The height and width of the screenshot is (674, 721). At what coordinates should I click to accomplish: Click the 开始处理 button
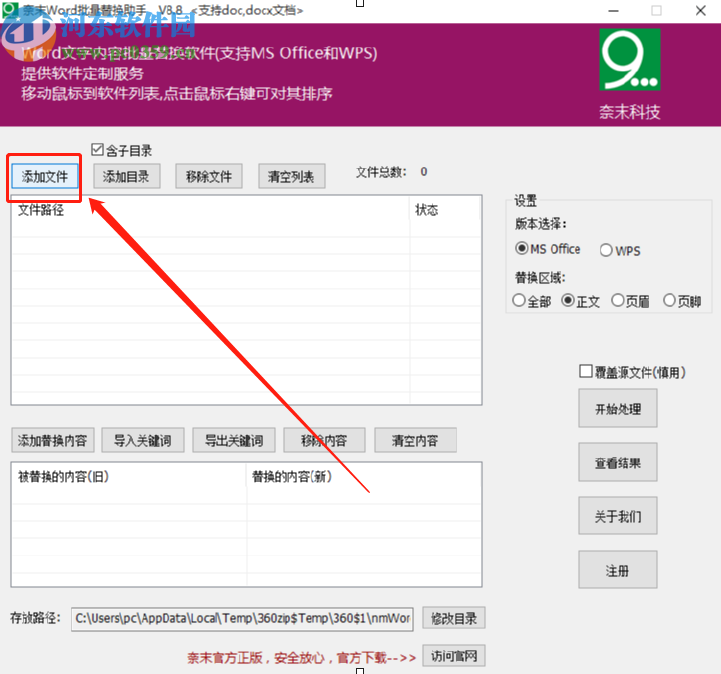(x=618, y=408)
